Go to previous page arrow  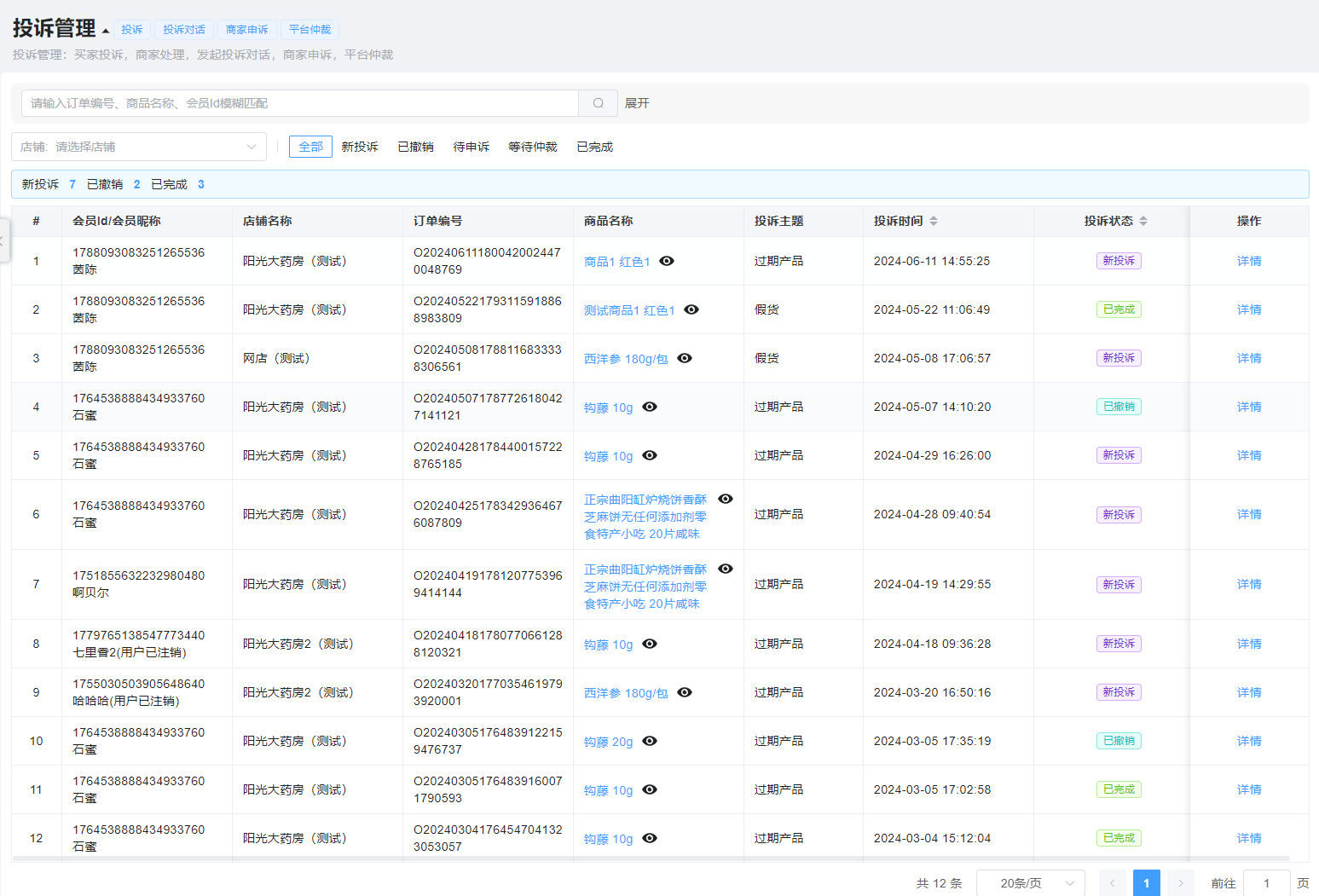click(1112, 883)
